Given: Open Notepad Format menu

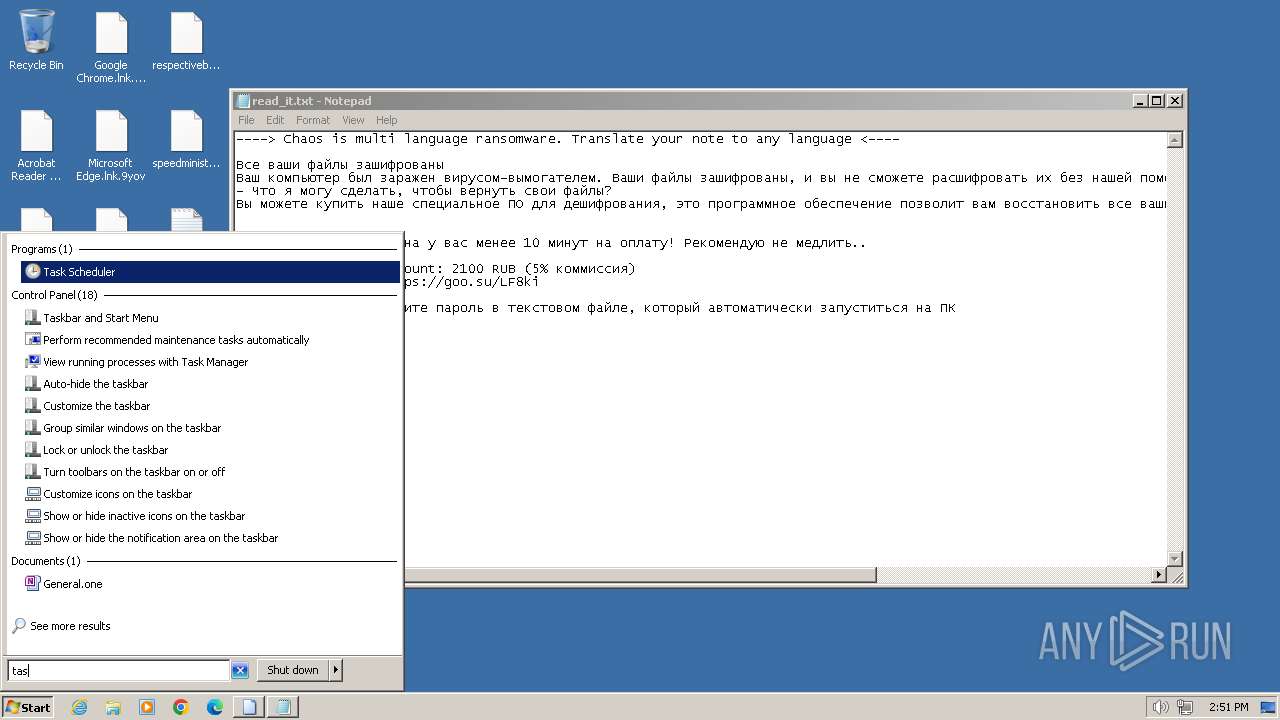Looking at the screenshot, I should pyautogui.click(x=313, y=120).
